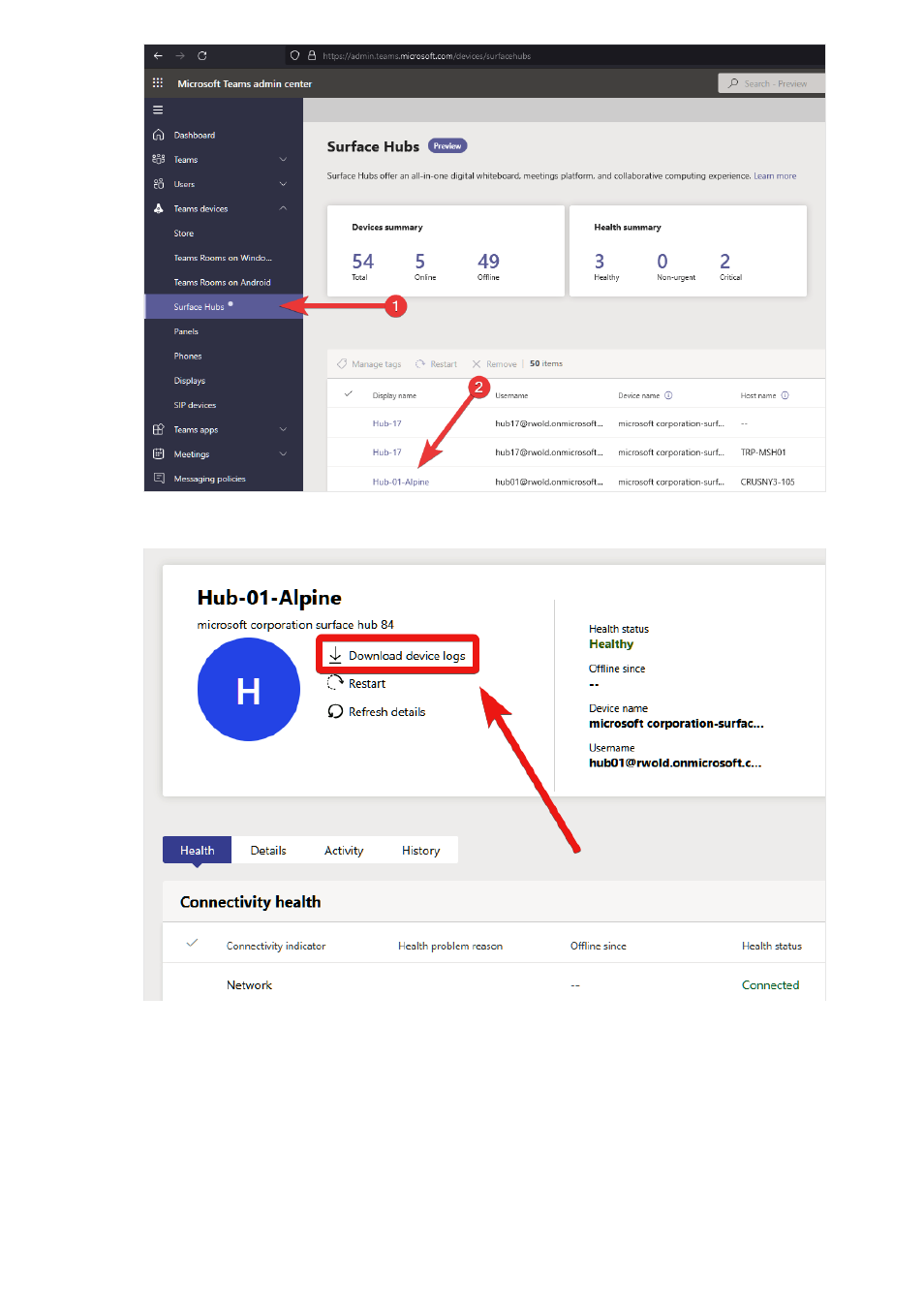Click Download device logs
This screenshot has height=1308, width=924.
397,656
